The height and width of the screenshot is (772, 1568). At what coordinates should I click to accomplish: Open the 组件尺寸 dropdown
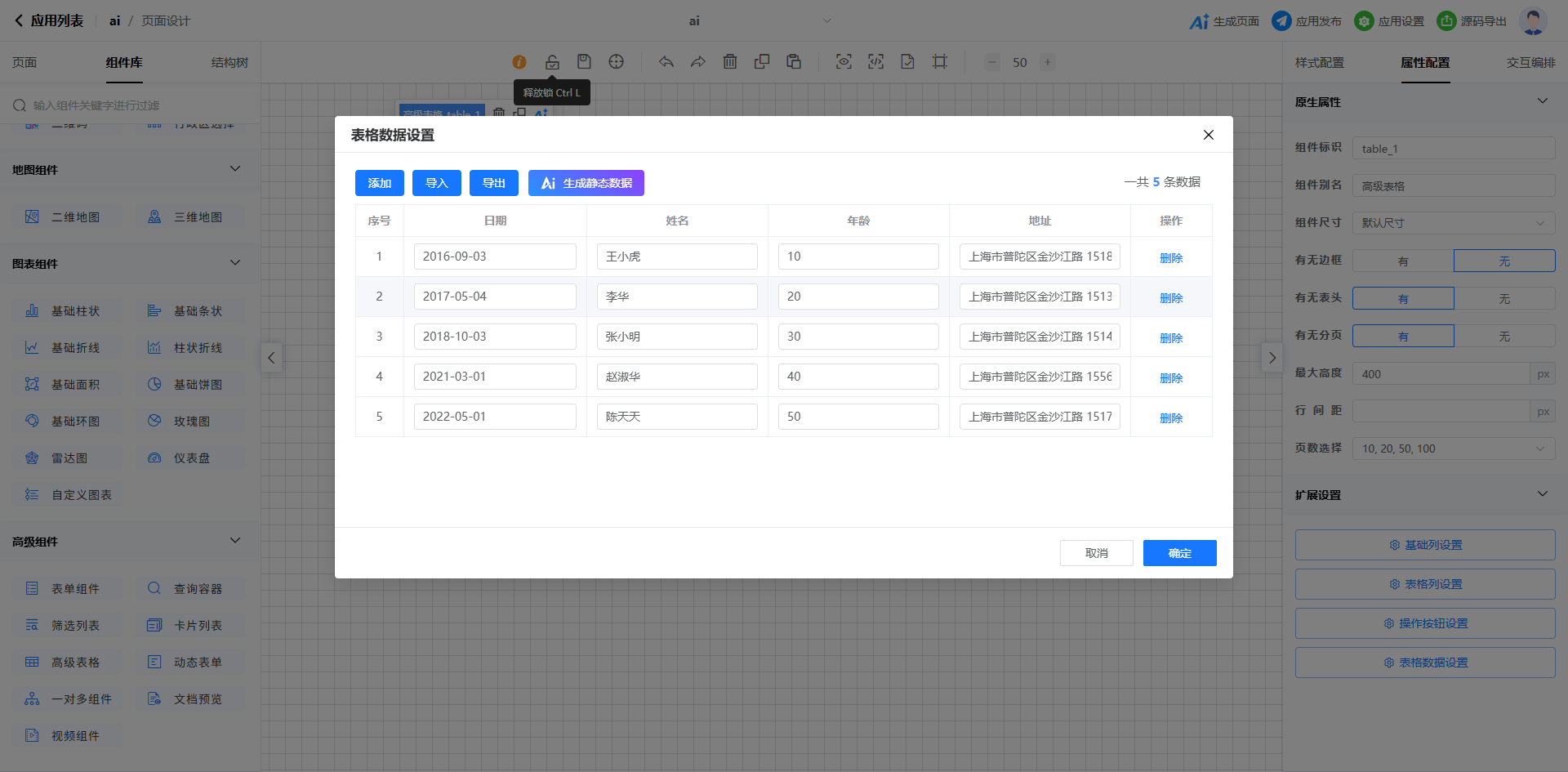coord(1454,223)
